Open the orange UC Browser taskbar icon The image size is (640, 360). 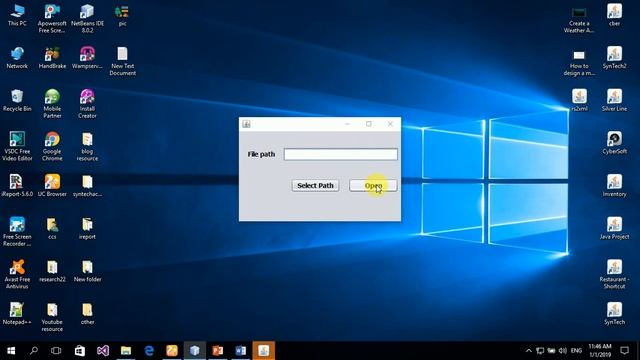pyautogui.click(x=172, y=351)
